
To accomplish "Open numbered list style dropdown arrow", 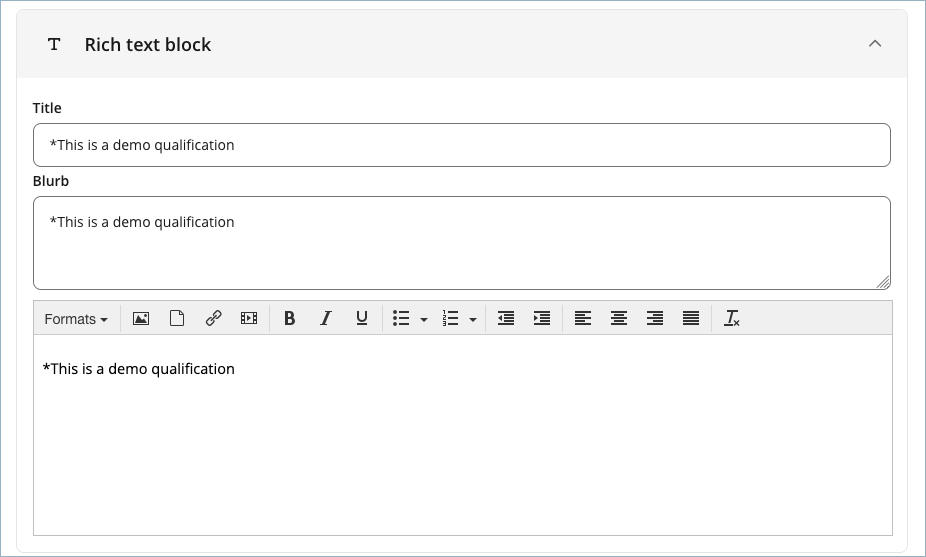I will 473,319.
